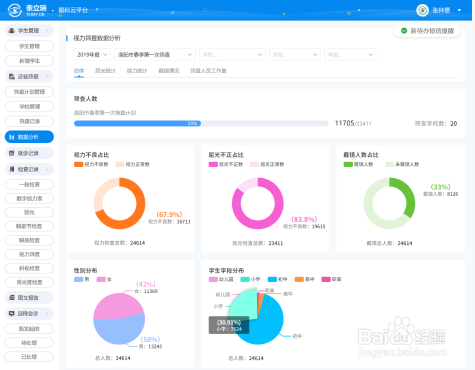Viewport: 475px width, 370px height.
Task: Collapse the 远程会诊 group
Action: tap(47, 314)
